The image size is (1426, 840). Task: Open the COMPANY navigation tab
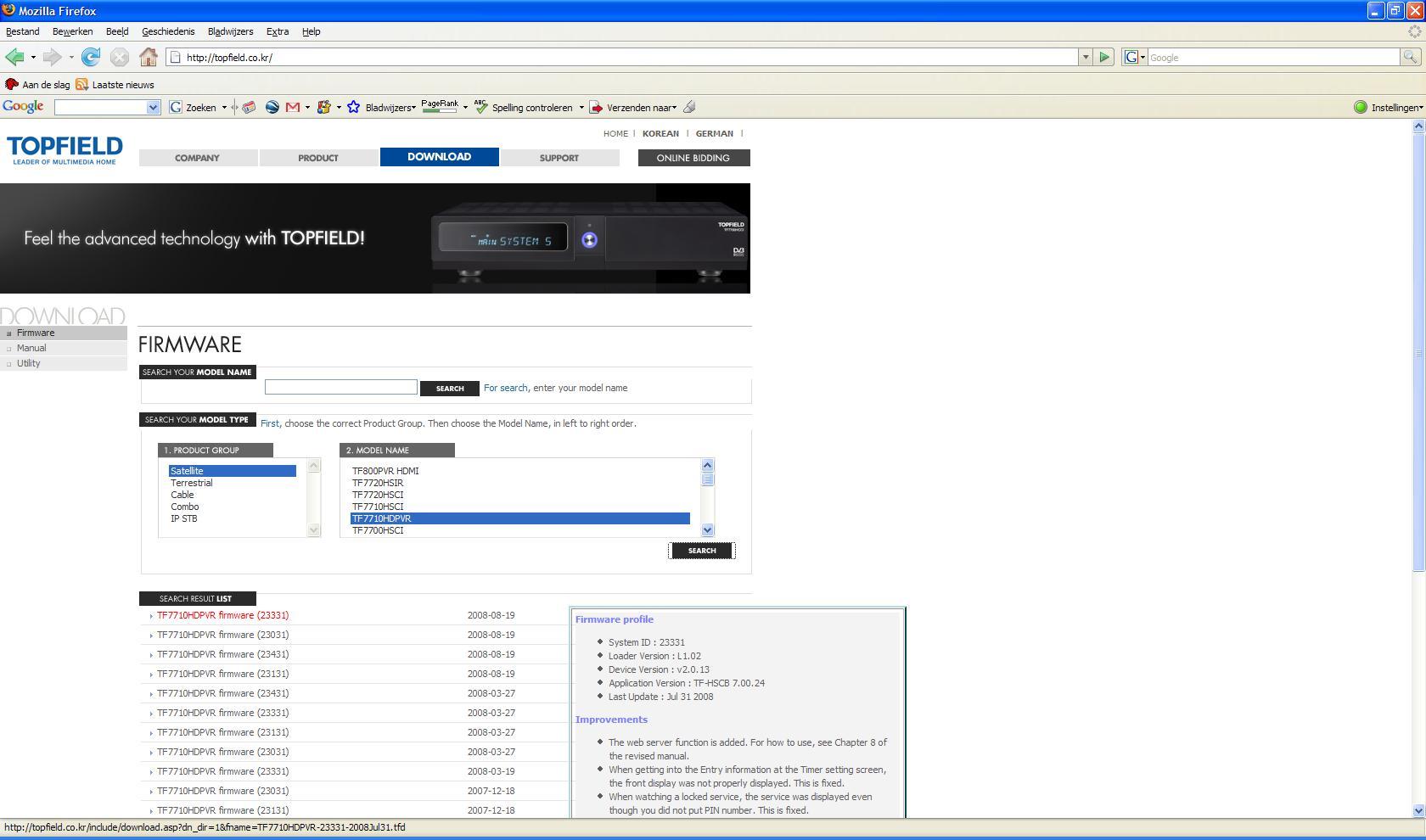pyautogui.click(x=198, y=158)
